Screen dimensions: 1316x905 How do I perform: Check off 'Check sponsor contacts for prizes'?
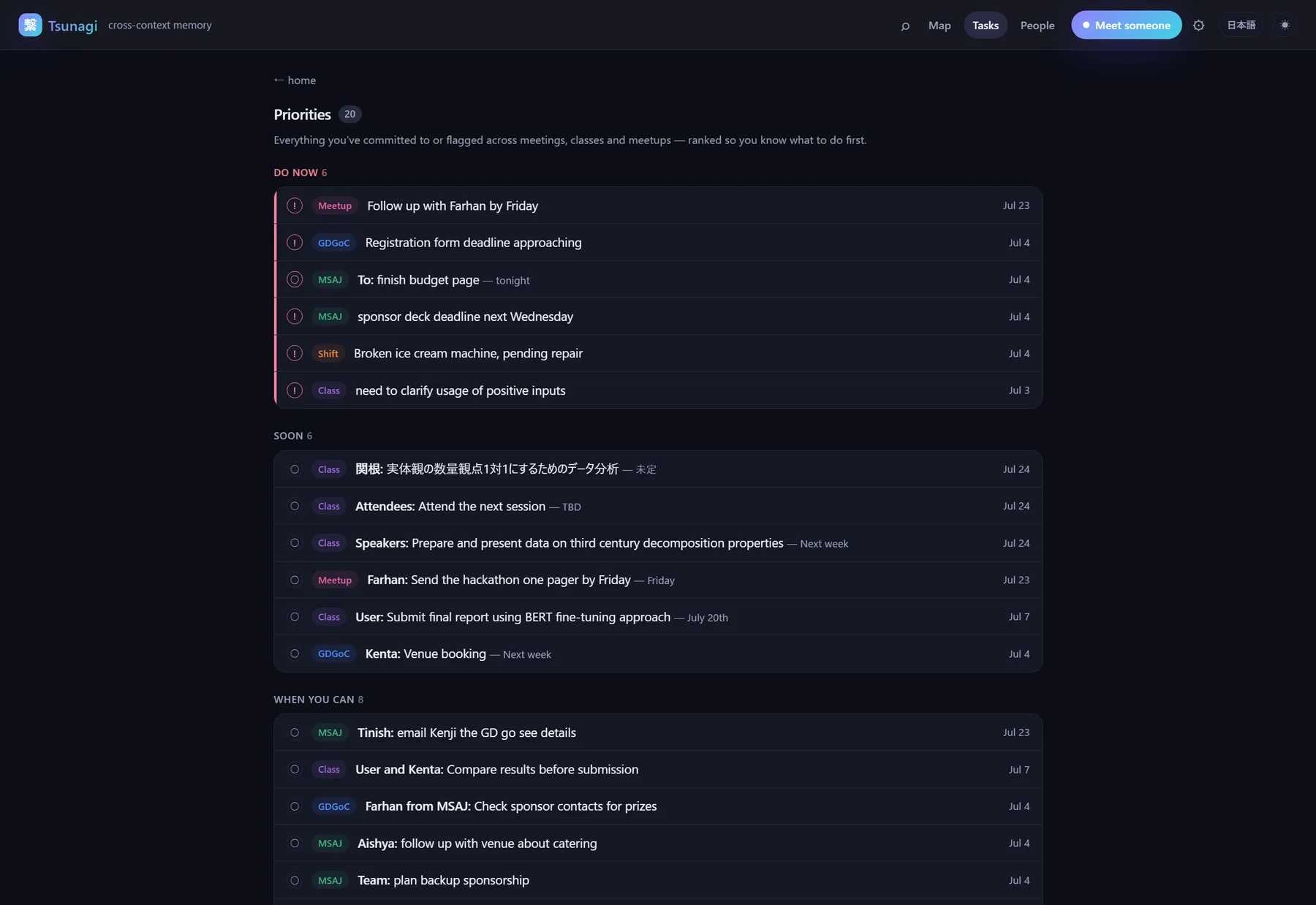coord(295,806)
